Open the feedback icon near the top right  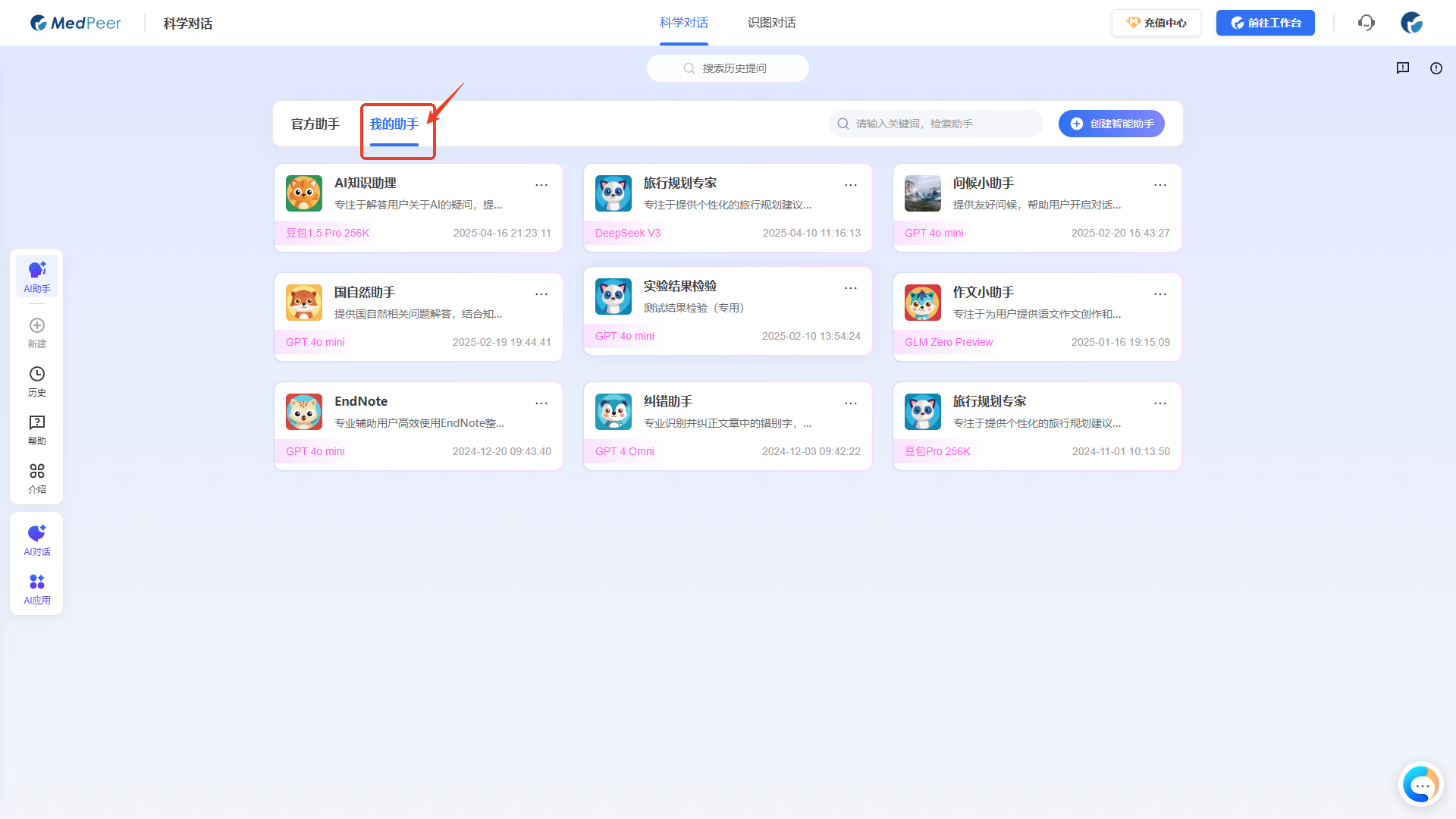click(1402, 68)
